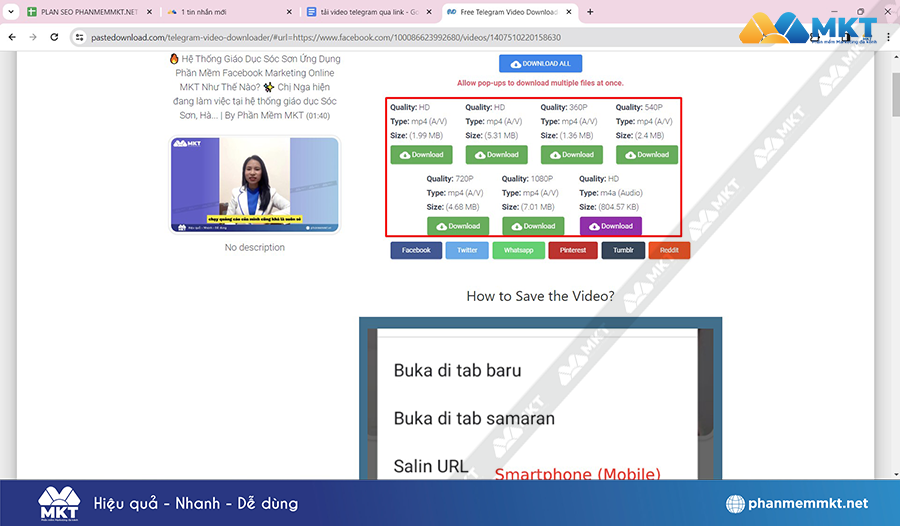Download 720P mp4 file sized 4.68 MB
The image size is (900, 526).
point(458,226)
